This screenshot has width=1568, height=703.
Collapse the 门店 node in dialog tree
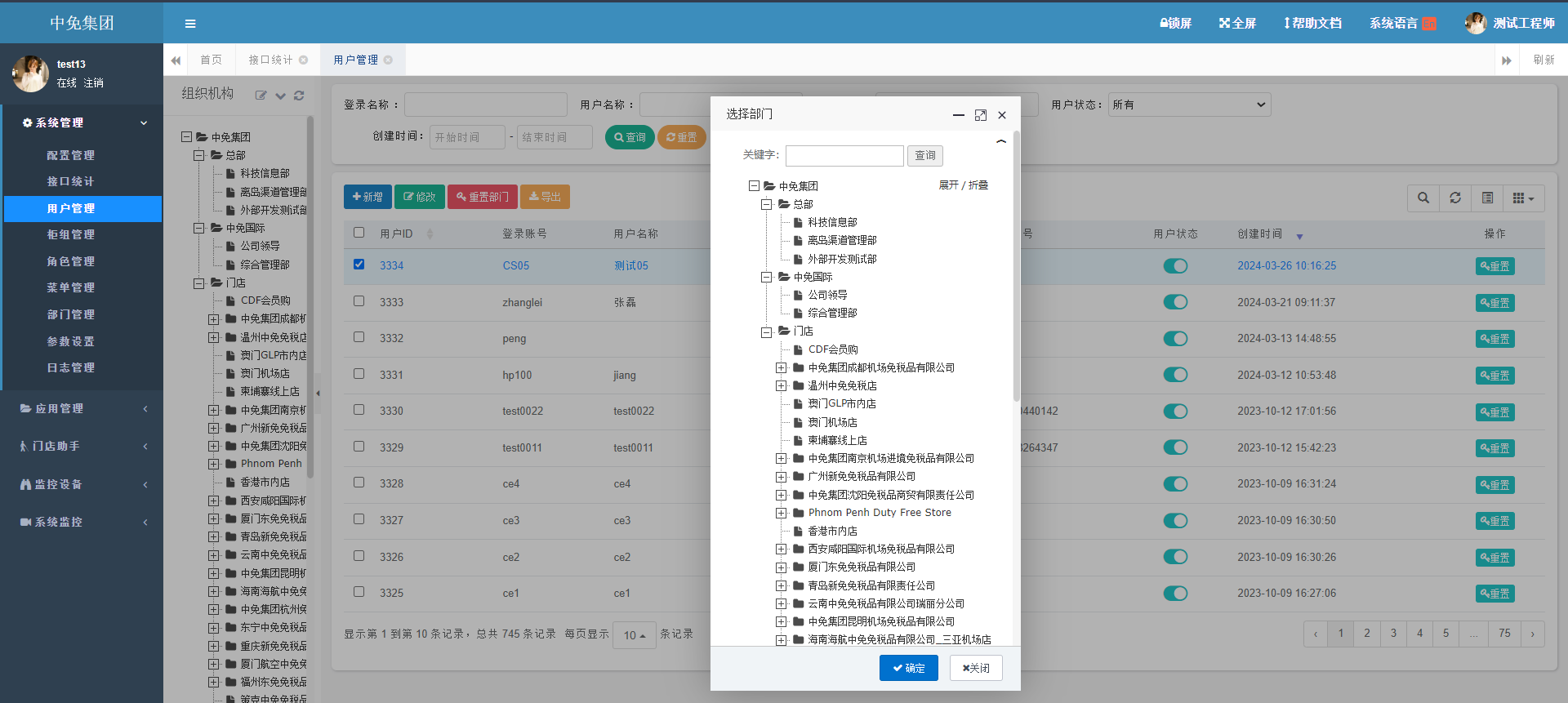tap(766, 331)
